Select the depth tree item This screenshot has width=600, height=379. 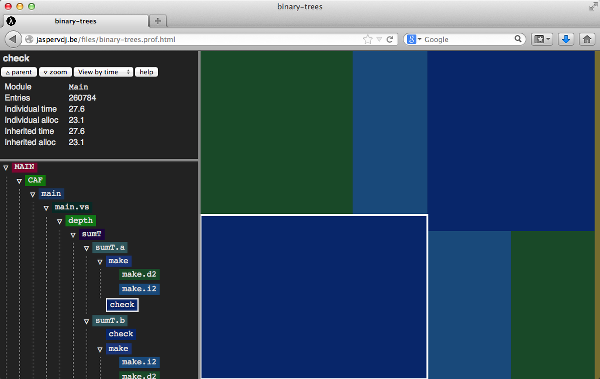tap(80, 221)
